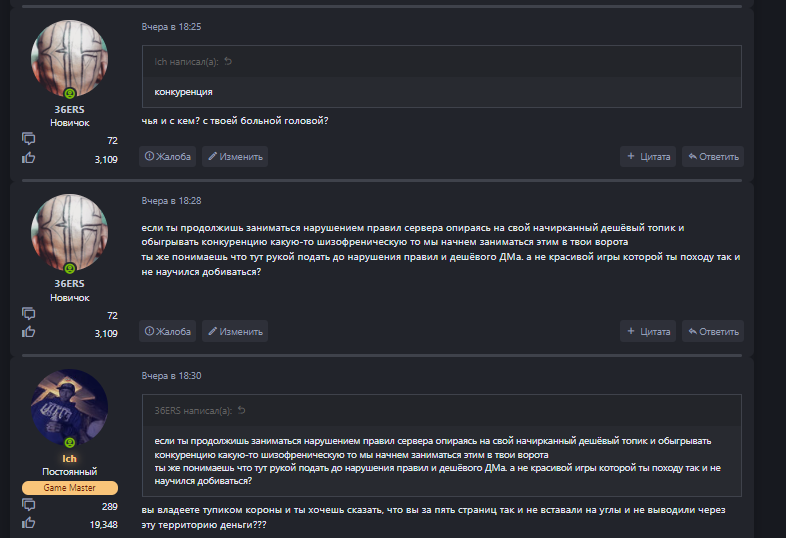
Task: Click the thumbs-up icon in the 18:28 post
Action: (28, 332)
